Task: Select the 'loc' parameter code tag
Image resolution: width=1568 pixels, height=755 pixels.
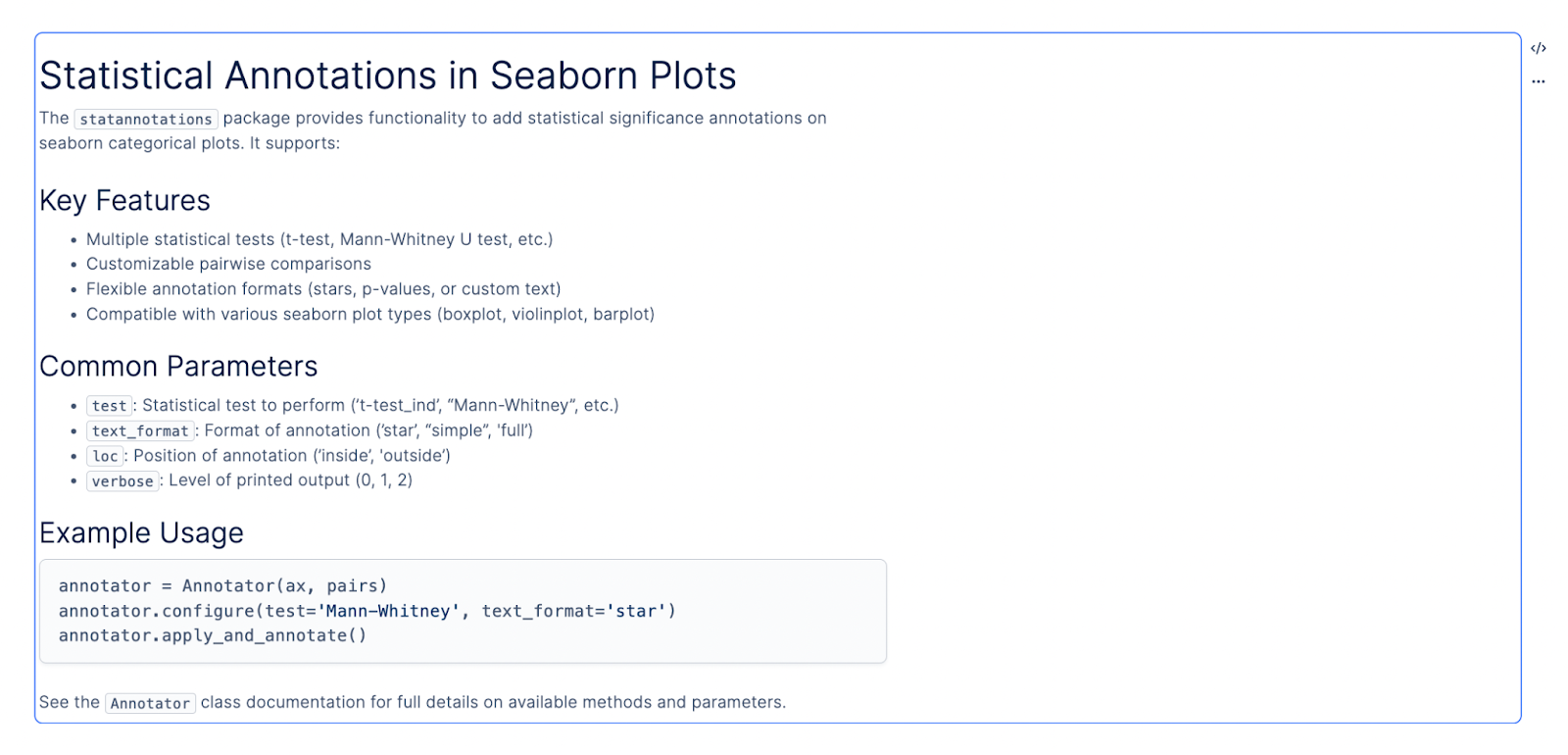Action: [105, 456]
